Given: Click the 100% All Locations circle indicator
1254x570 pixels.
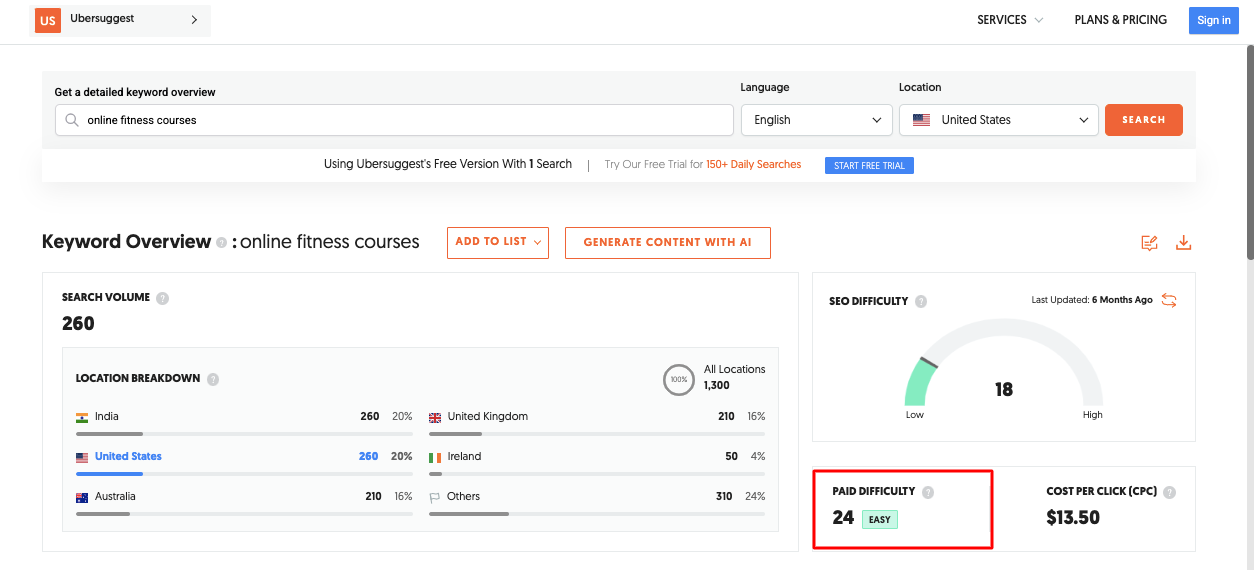Looking at the screenshot, I should point(679,379).
